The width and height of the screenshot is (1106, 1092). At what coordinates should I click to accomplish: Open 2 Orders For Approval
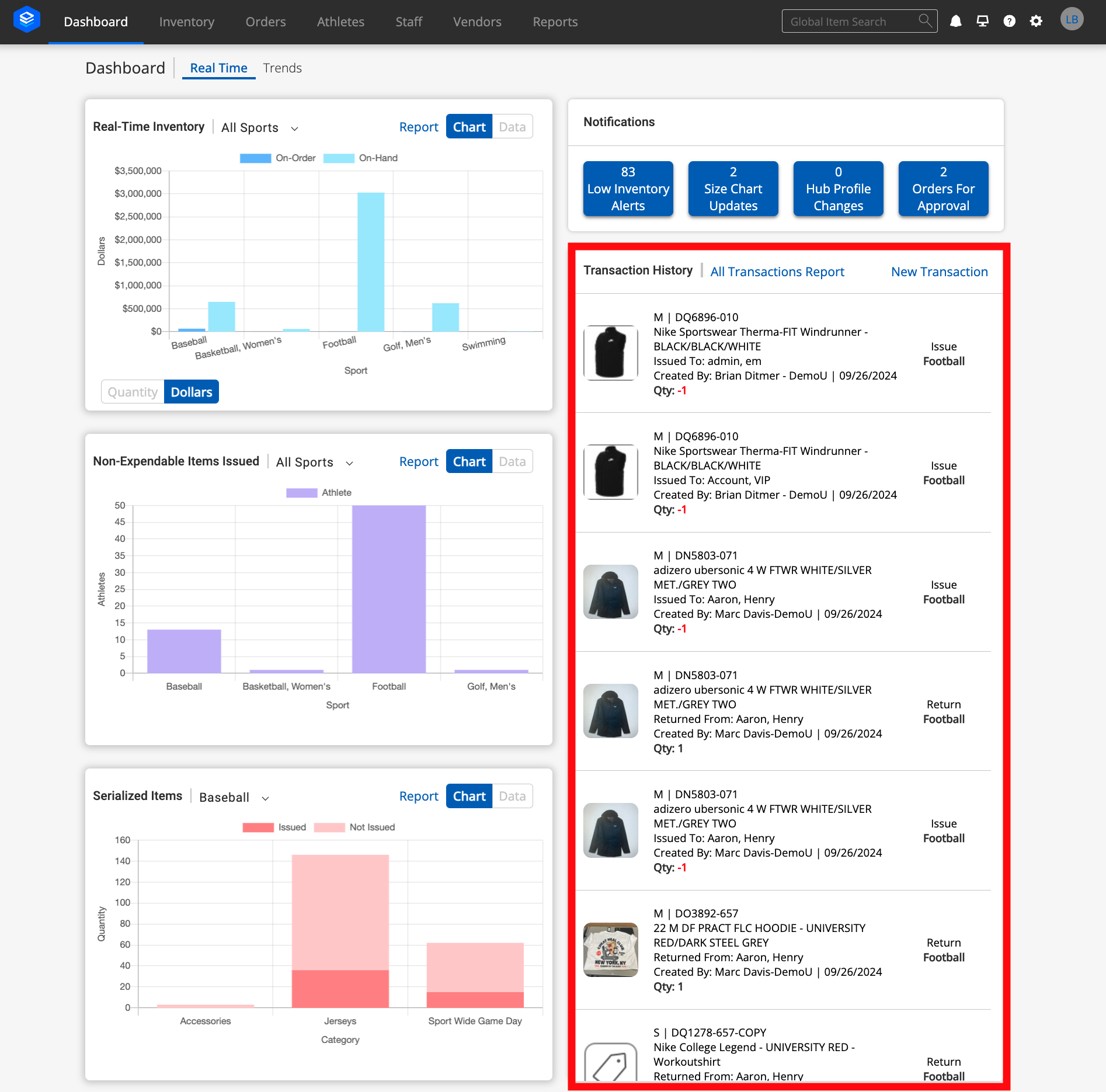(944, 189)
